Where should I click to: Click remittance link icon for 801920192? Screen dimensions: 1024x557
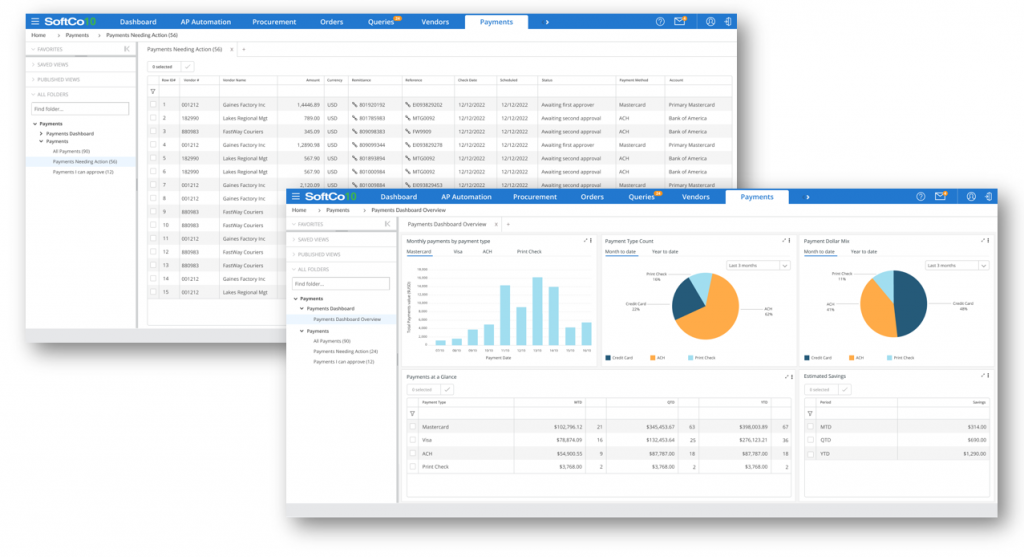tap(355, 104)
